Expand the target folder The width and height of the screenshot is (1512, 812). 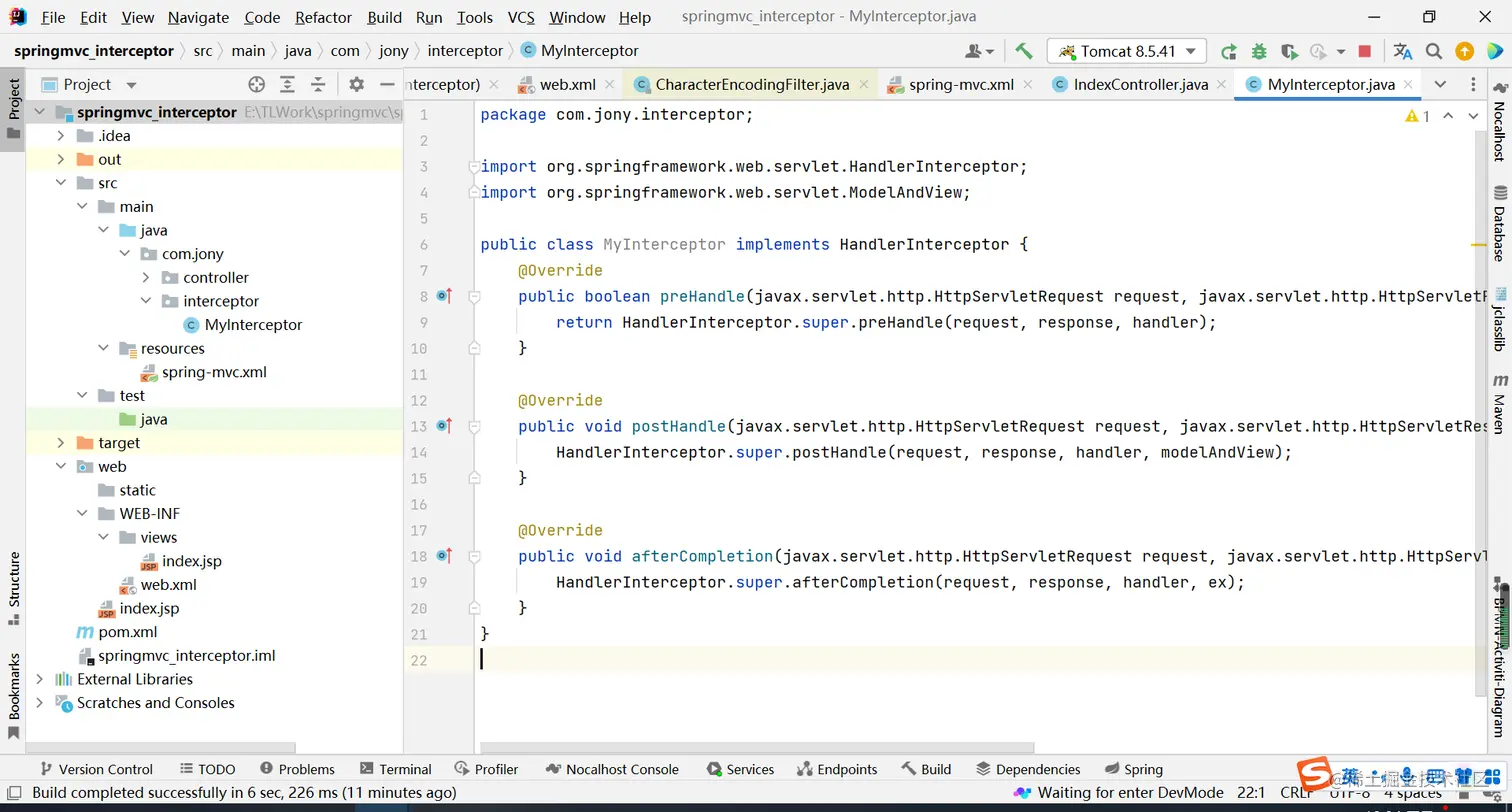click(x=62, y=442)
